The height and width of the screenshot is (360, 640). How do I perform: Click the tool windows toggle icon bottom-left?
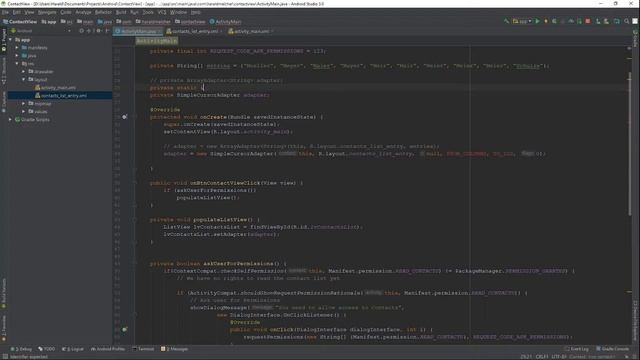click(4, 357)
